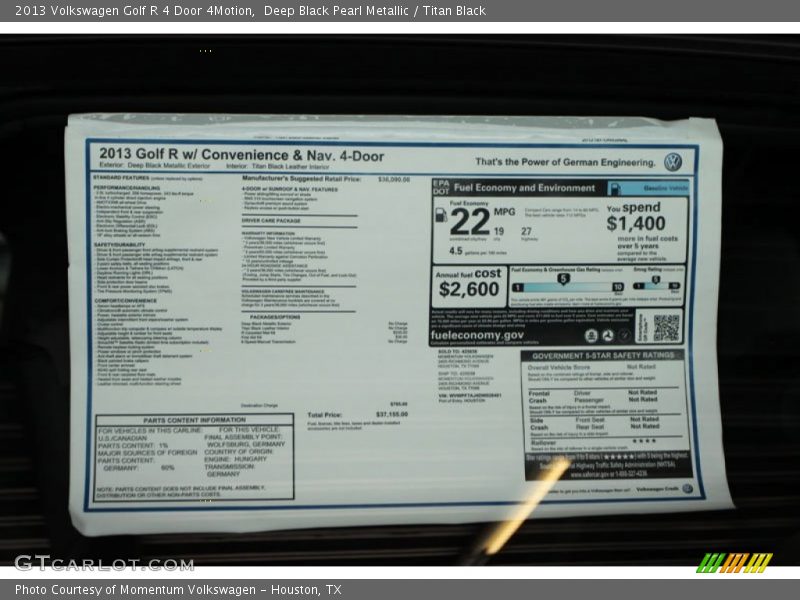Click the gas pump icon next to Gasoline Vehicle
This screenshot has height=600, width=800.
click(615, 189)
